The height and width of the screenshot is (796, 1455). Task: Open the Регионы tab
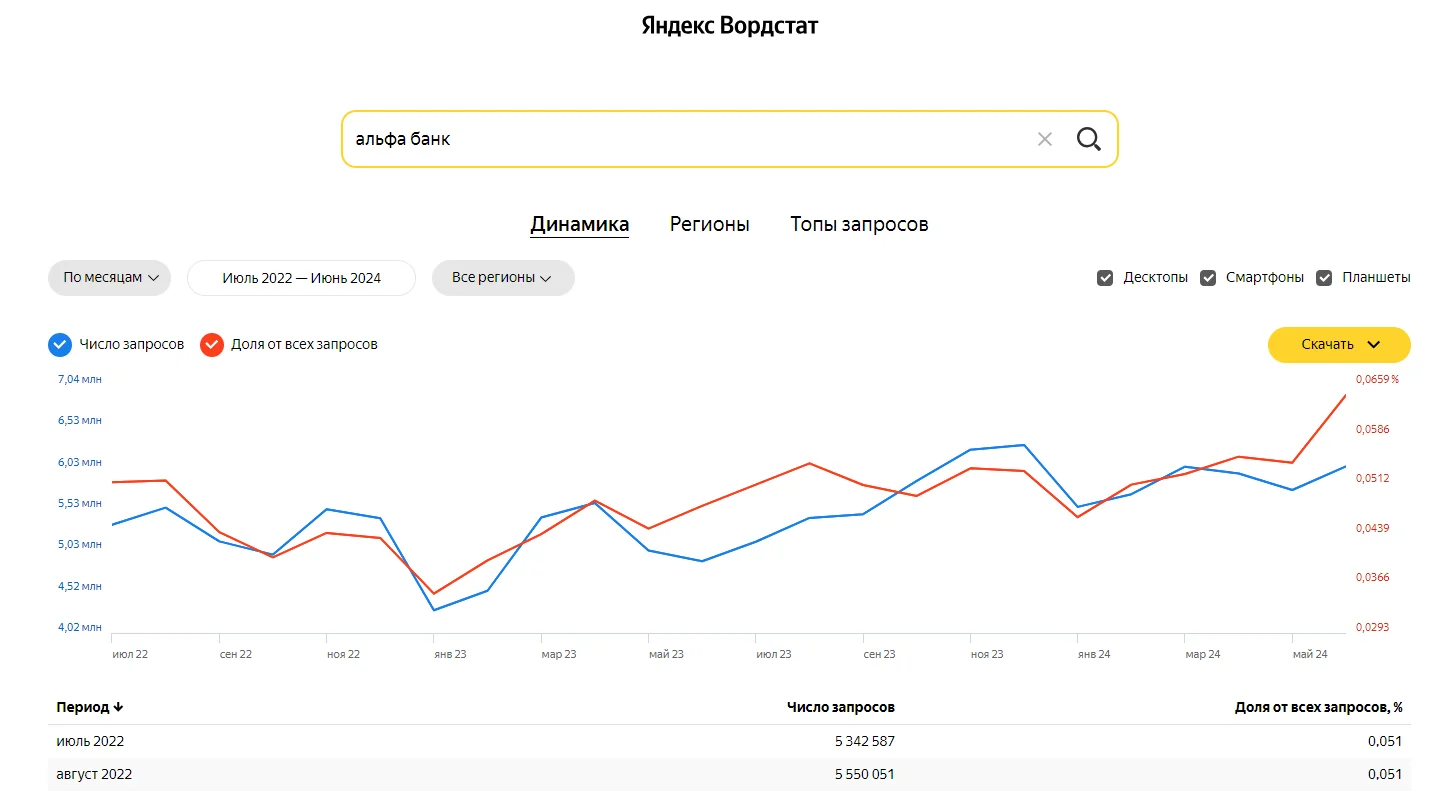[709, 224]
